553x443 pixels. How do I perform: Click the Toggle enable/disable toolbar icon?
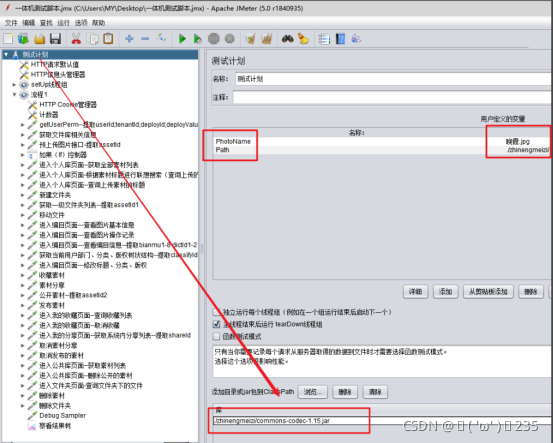162,38
